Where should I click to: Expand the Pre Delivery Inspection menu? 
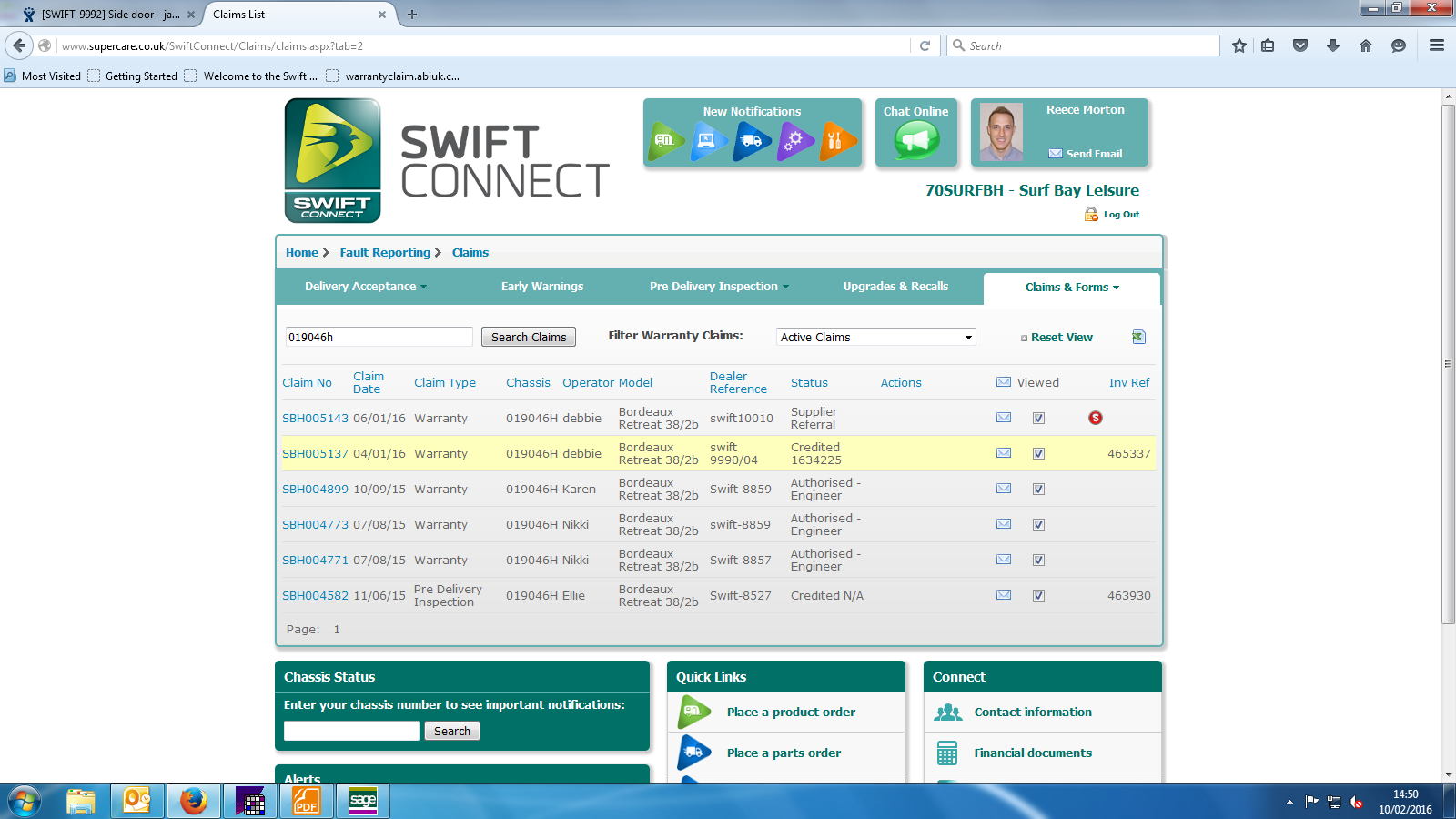pyautogui.click(x=719, y=287)
